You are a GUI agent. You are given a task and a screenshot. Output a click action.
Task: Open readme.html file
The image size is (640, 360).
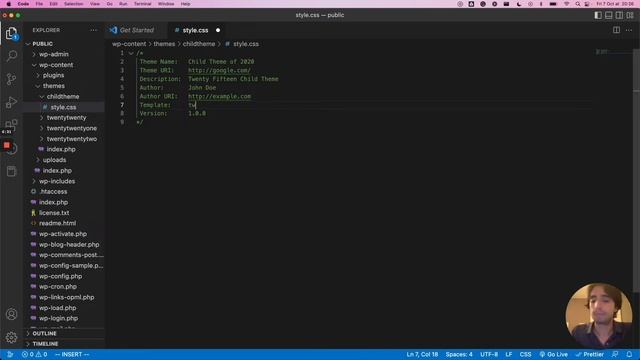[x=57, y=223]
